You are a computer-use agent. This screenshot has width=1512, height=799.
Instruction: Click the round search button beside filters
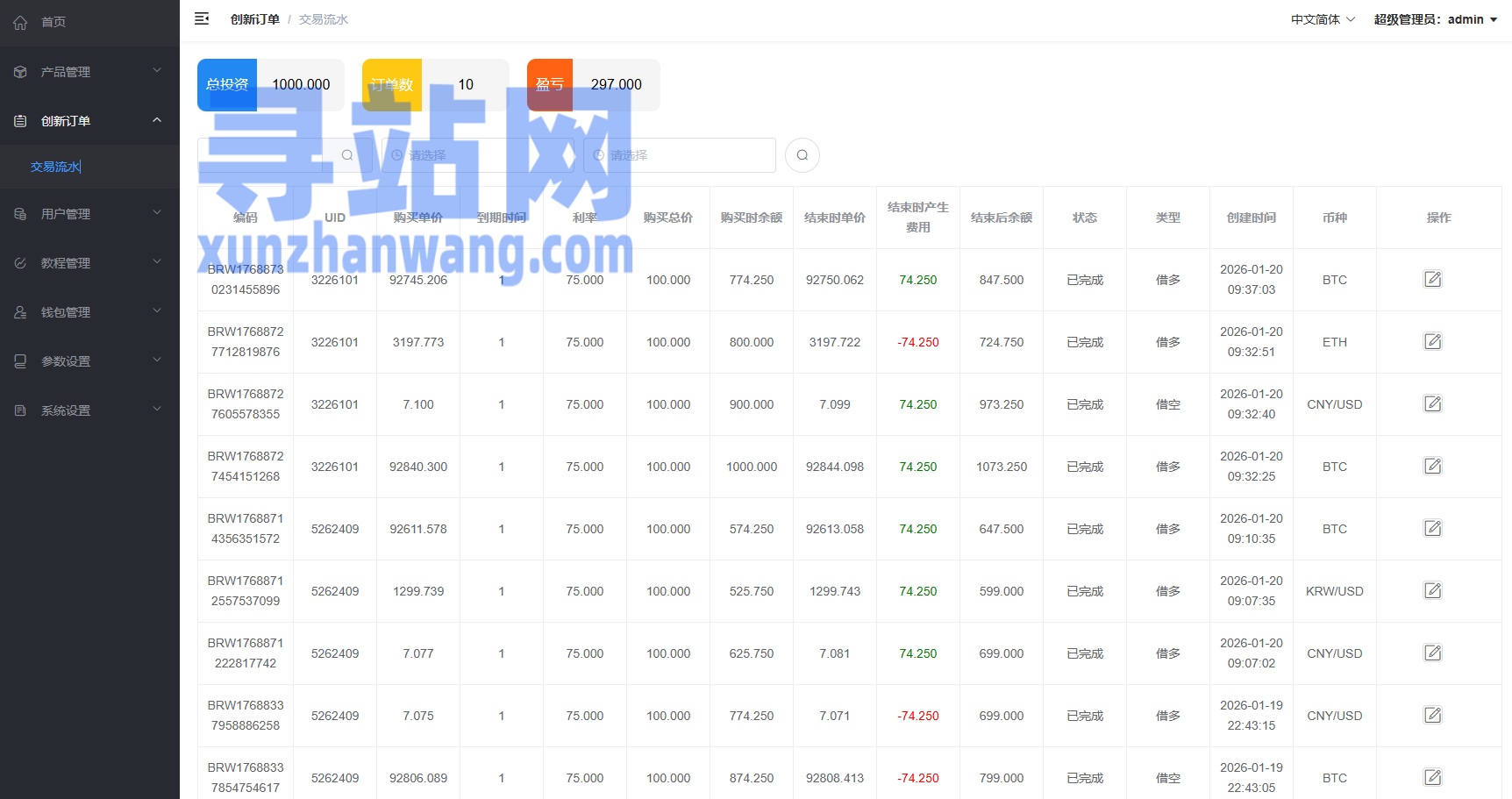(x=802, y=155)
